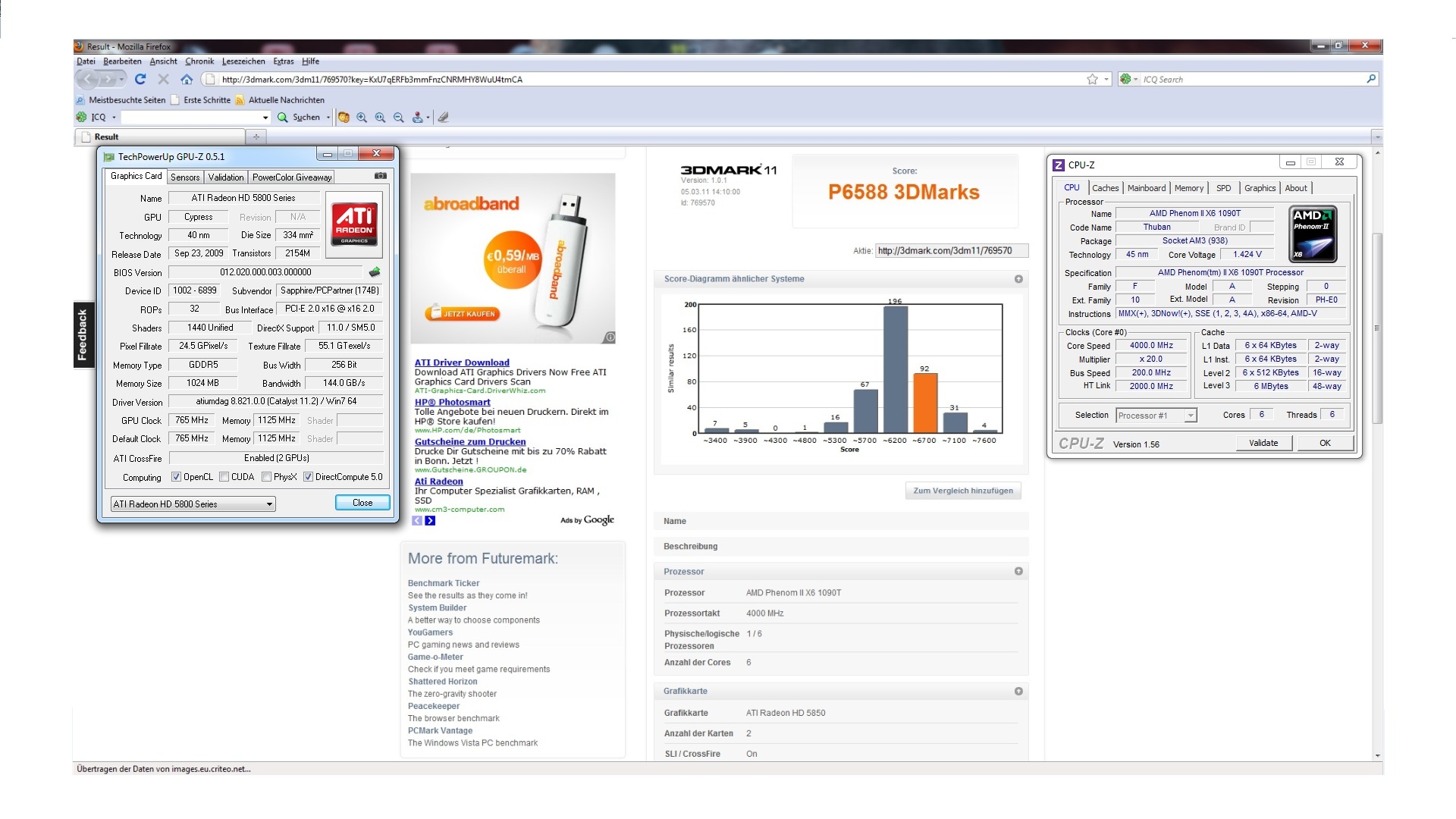The image size is (1456, 819).
Task: Click the ICQ toolbar eraser icon
Action: (444, 117)
